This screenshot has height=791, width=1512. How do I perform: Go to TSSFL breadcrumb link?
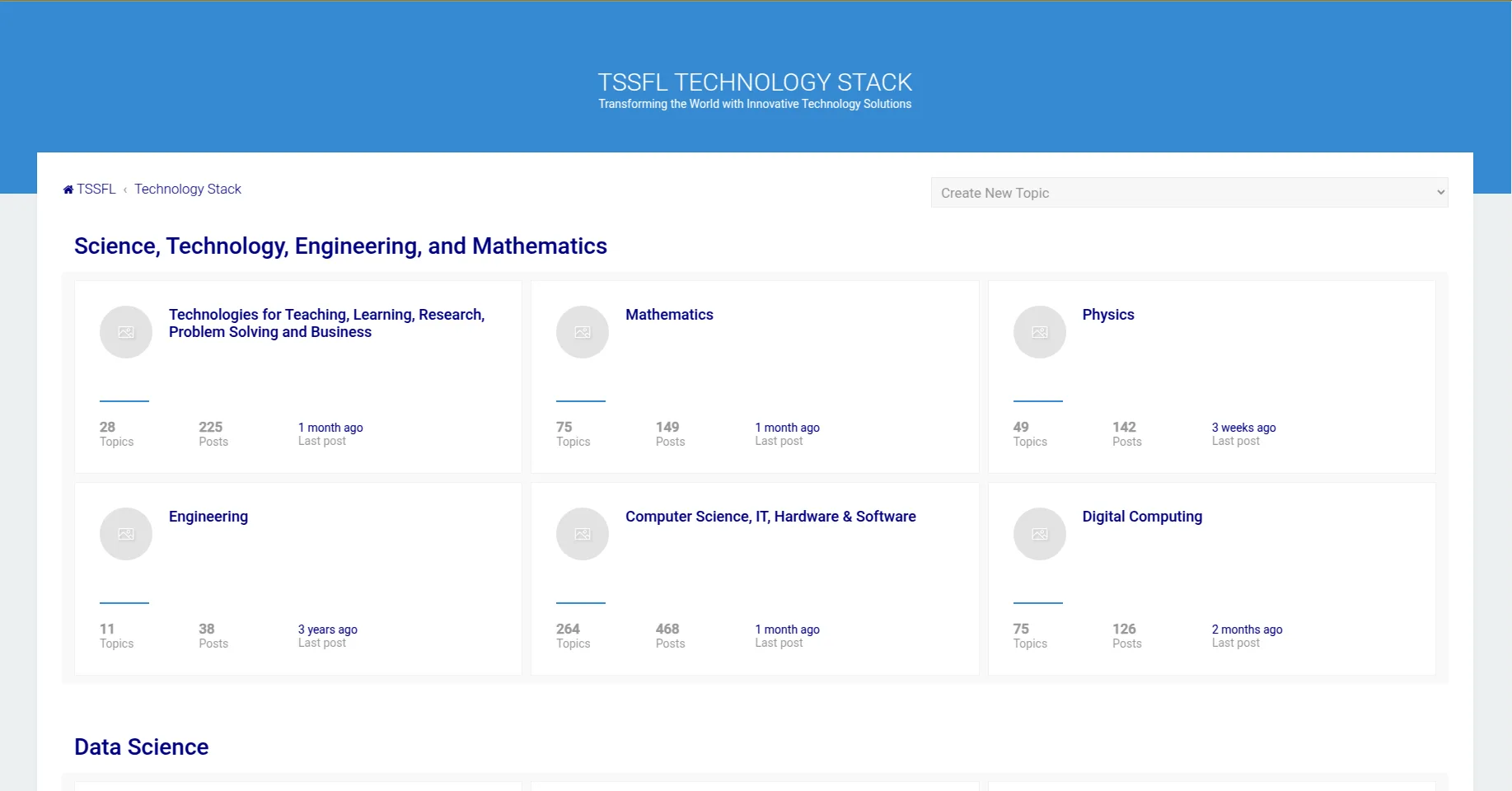point(96,190)
